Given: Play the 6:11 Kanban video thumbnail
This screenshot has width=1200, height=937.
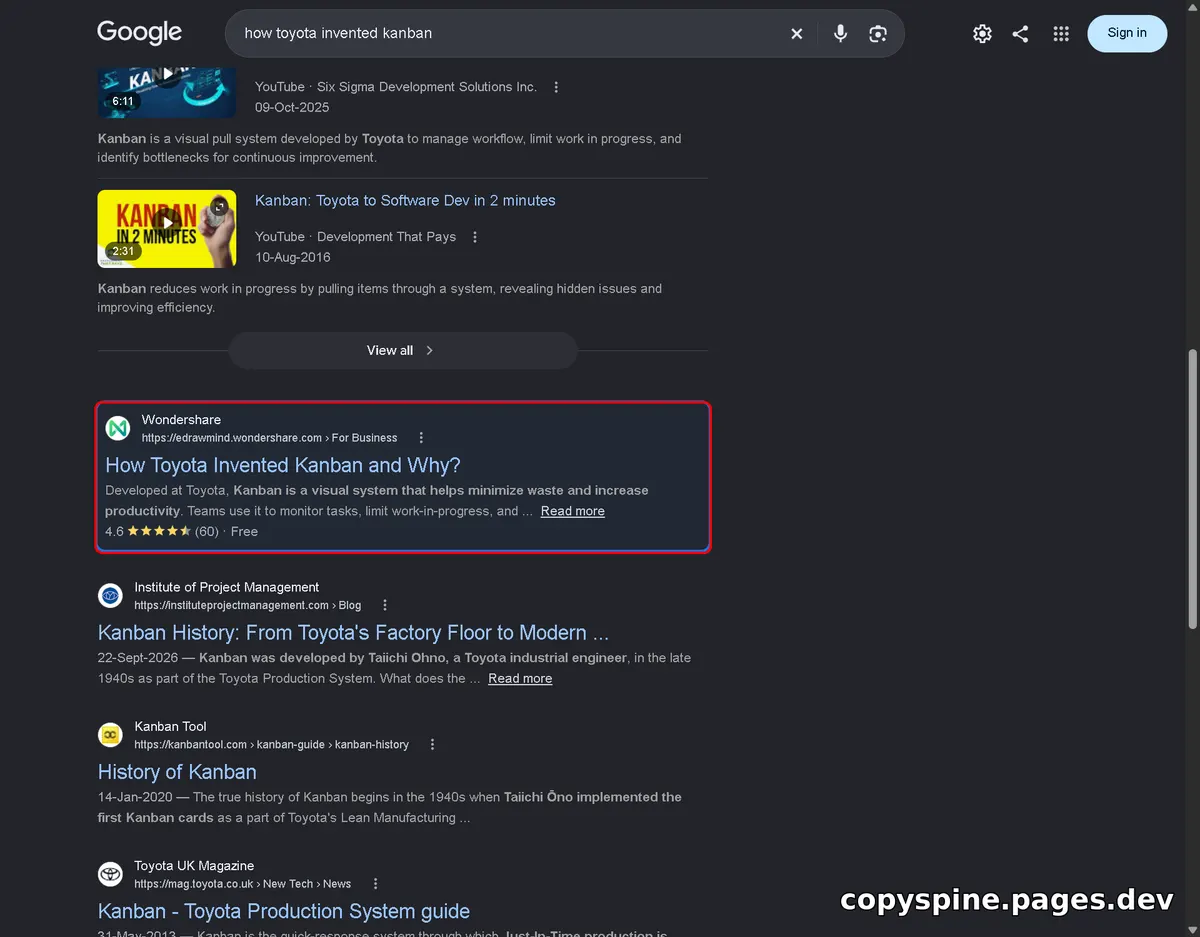Looking at the screenshot, I should [x=167, y=92].
